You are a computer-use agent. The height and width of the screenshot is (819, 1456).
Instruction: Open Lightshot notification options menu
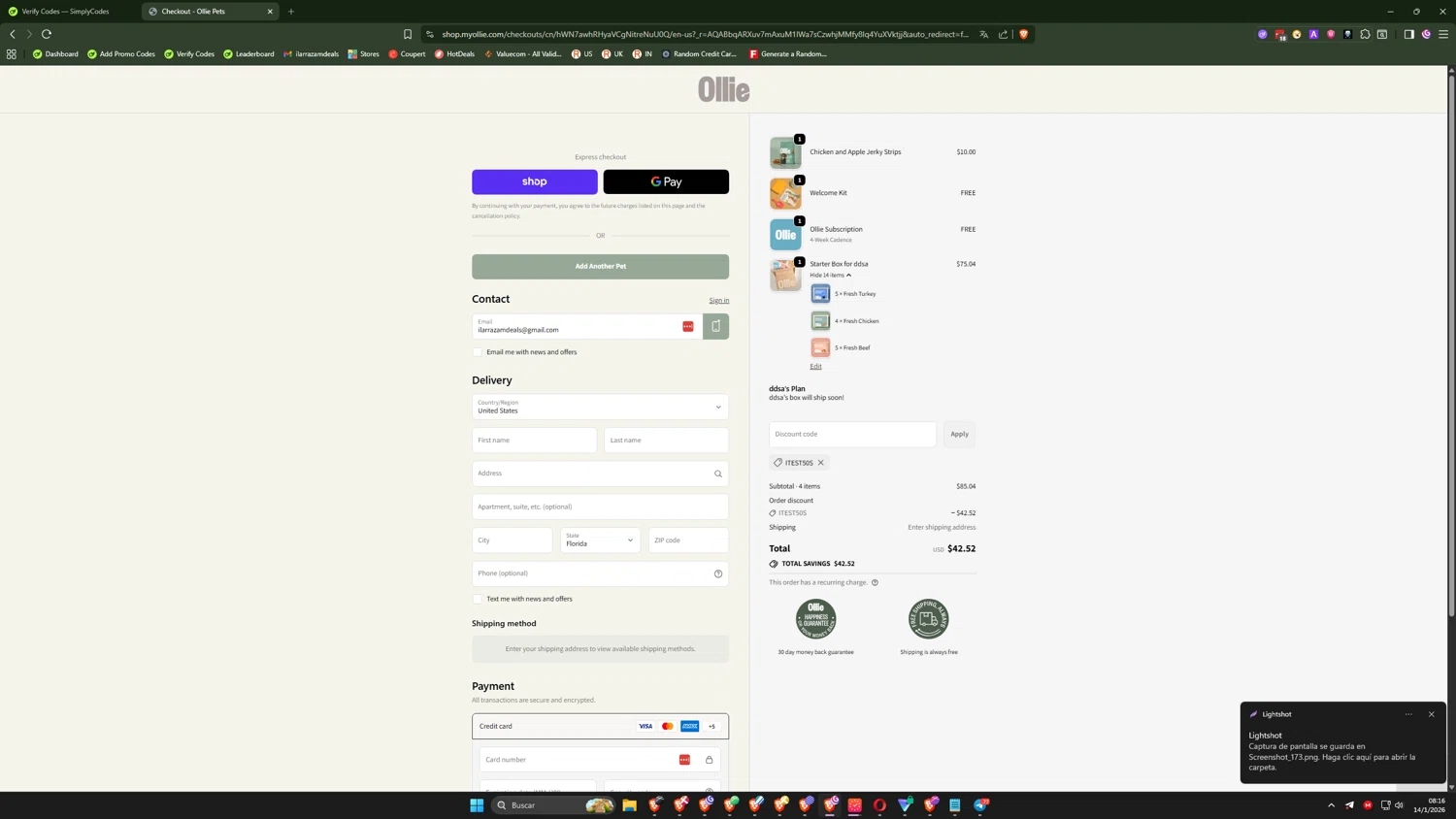tap(1408, 714)
